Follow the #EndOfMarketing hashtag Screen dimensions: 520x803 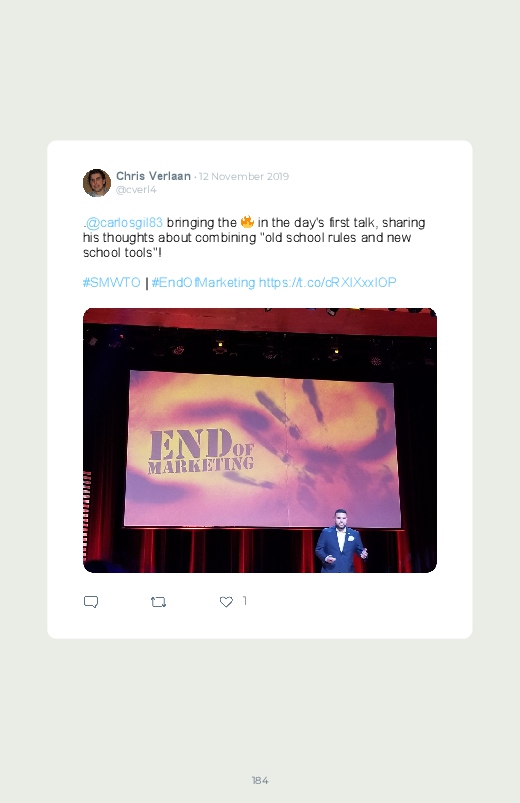tap(203, 283)
